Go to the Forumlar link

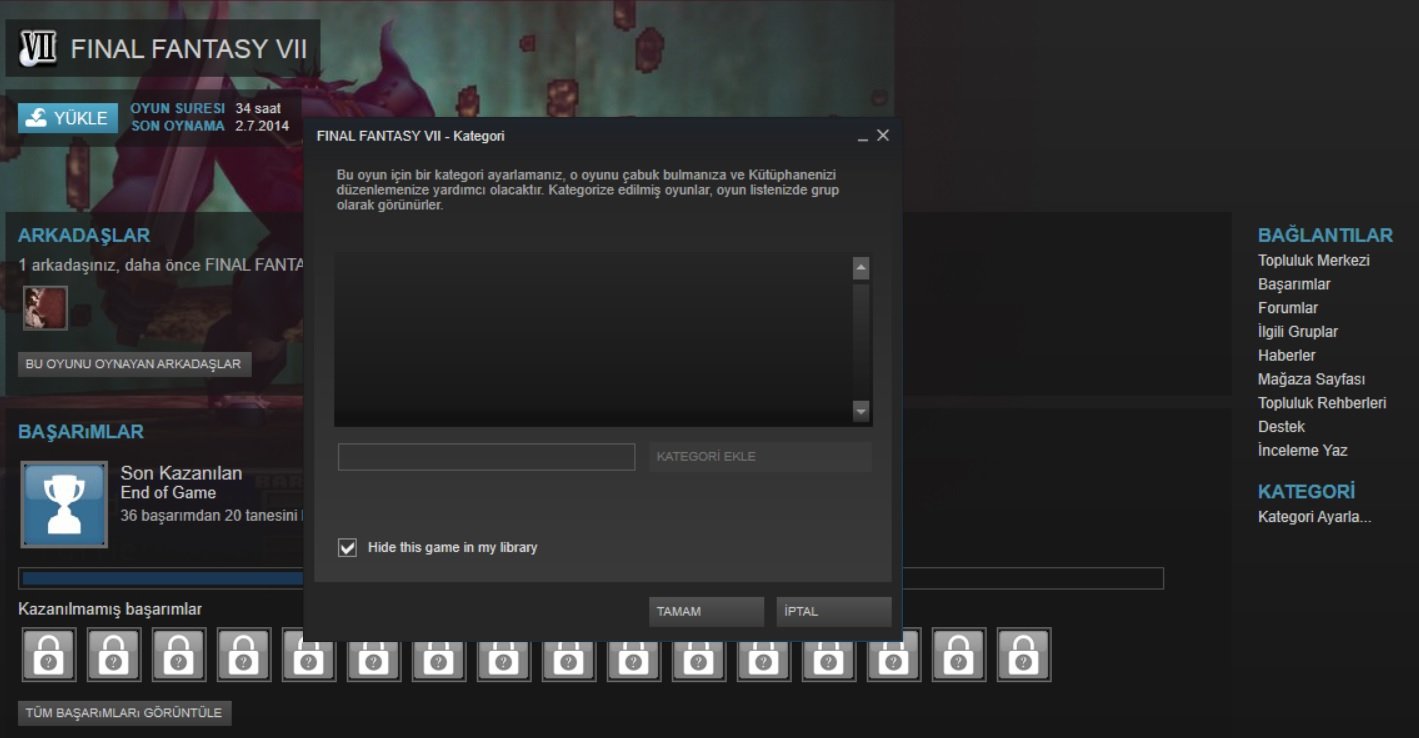tap(1288, 308)
